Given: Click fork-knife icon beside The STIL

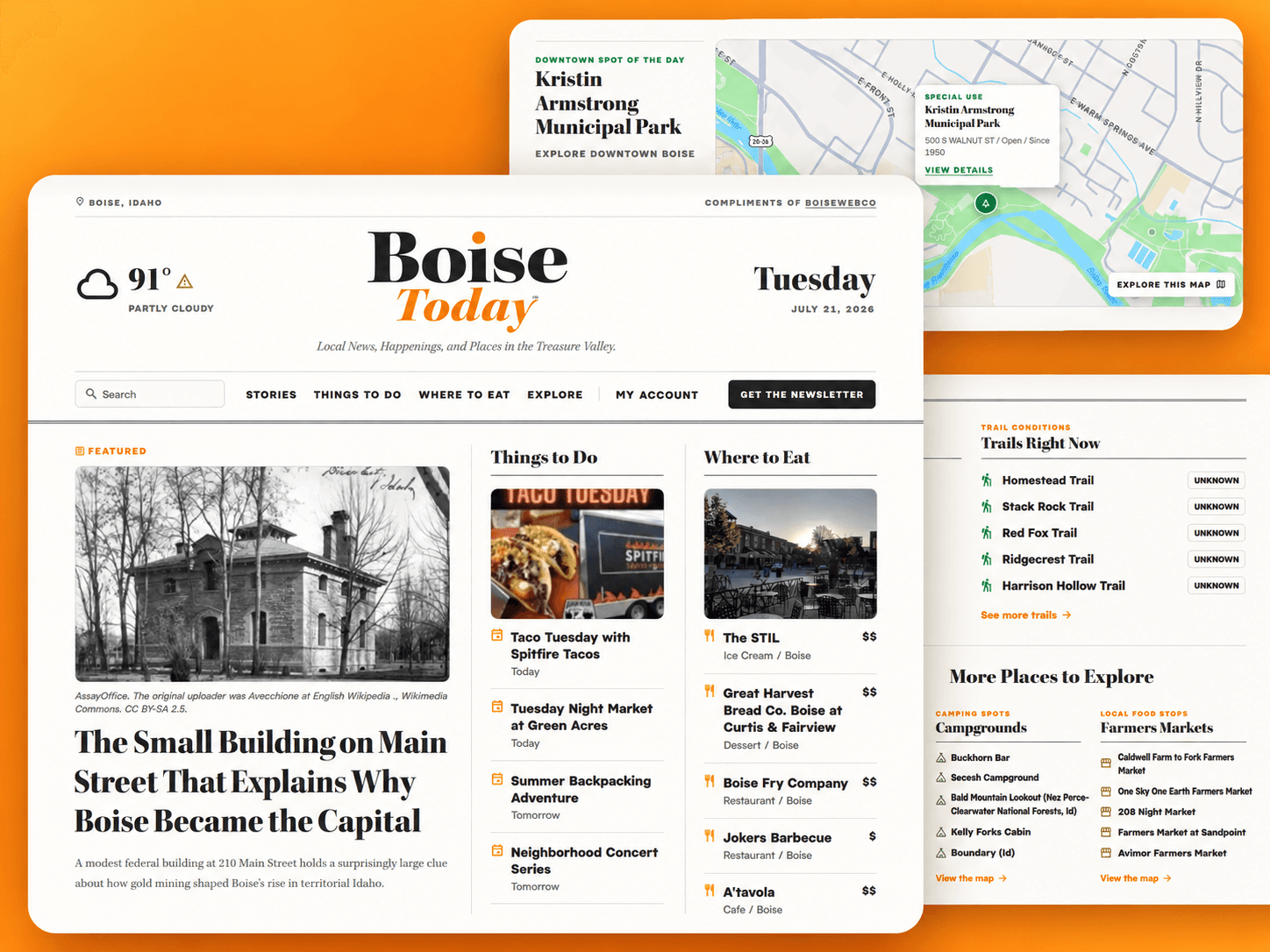Looking at the screenshot, I should pos(710,636).
